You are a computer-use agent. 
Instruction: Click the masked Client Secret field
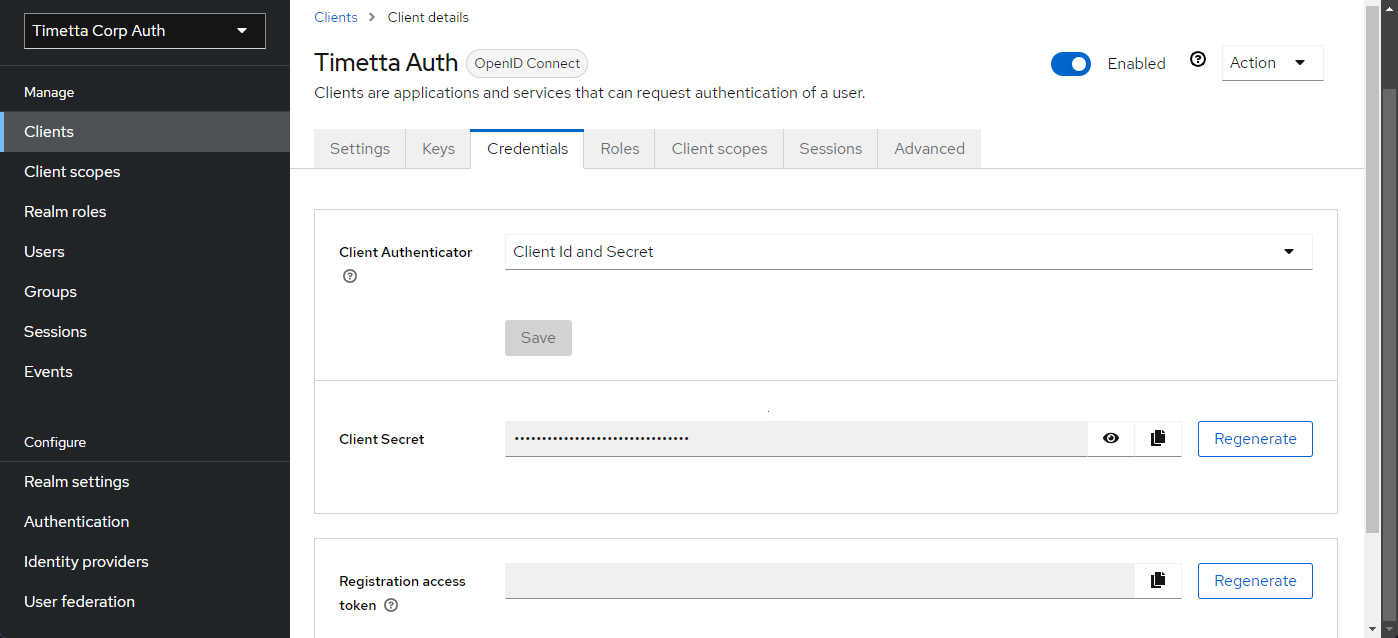click(796, 439)
